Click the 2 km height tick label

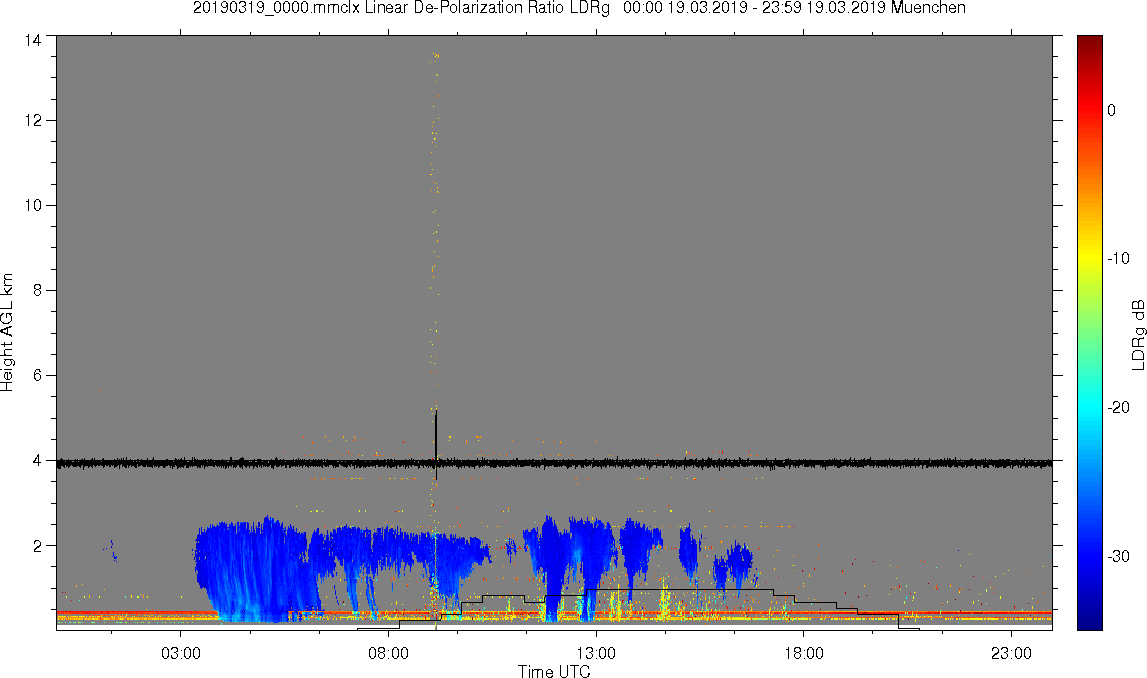[37, 546]
